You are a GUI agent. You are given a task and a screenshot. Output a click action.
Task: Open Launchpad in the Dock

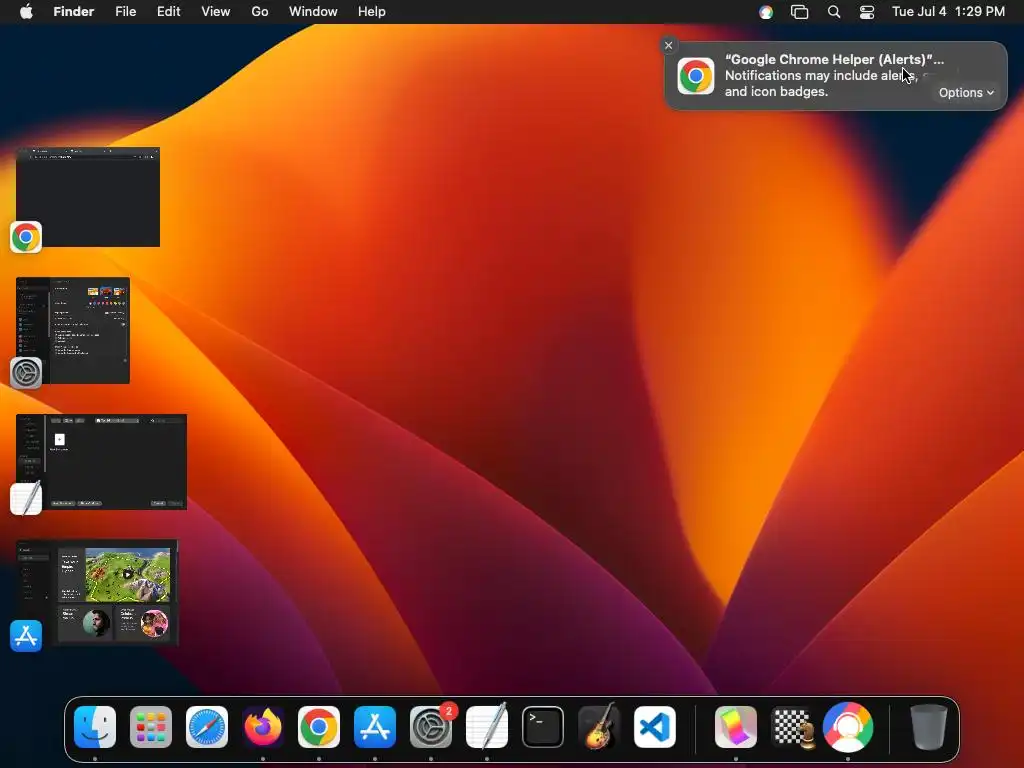[x=151, y=727]
